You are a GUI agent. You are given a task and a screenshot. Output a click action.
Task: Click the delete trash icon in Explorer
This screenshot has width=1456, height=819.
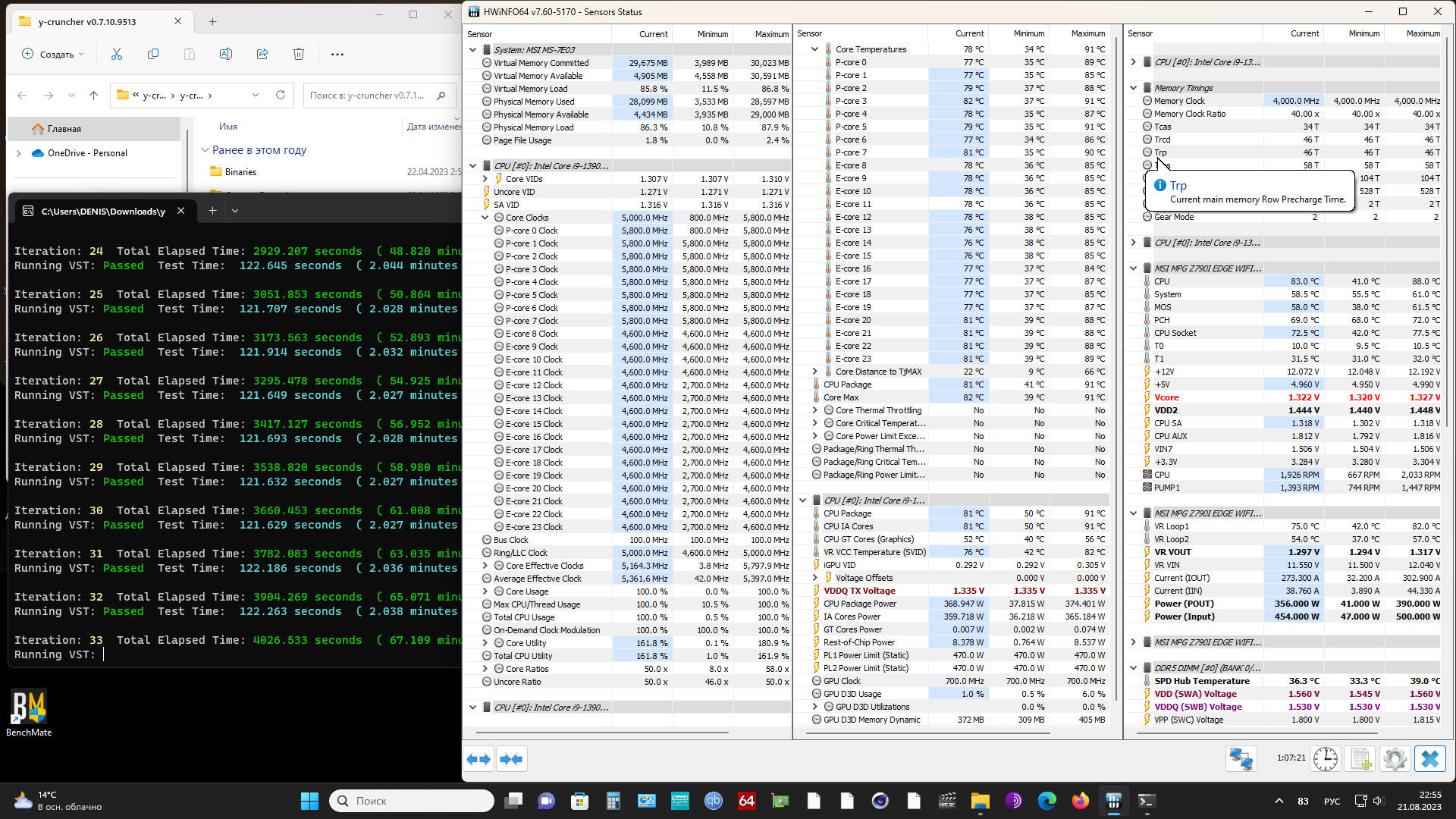(299, 54)
